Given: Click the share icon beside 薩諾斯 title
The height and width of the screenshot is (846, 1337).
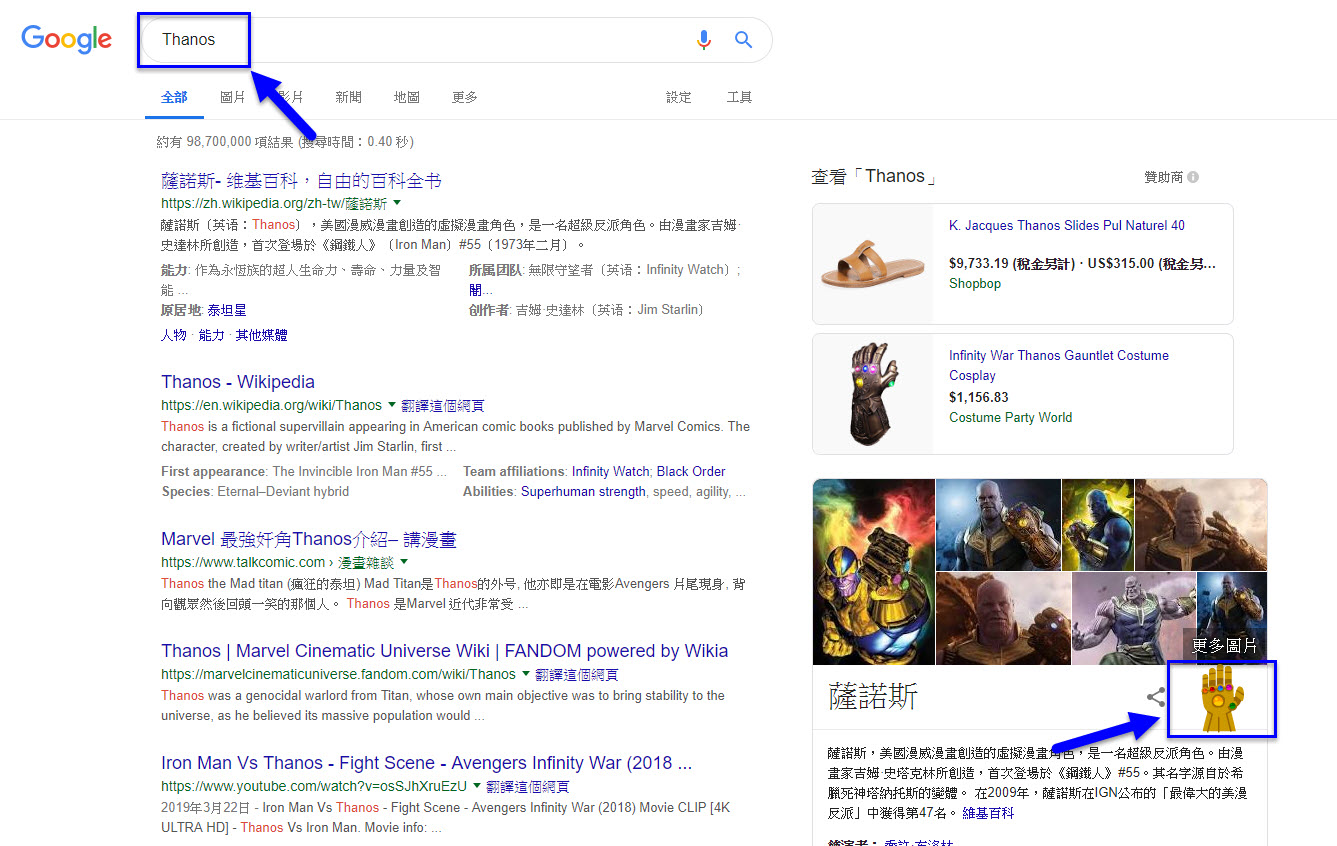Looking at the screenshot, I should pyautogui.click(x=1156, y=697).
